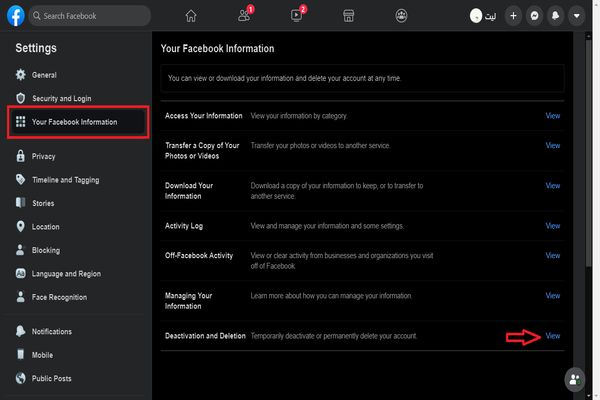This screenshot has width=600, height=400.
Task: Click View for Off-Facebook Activity
Action: coord(552,256)
